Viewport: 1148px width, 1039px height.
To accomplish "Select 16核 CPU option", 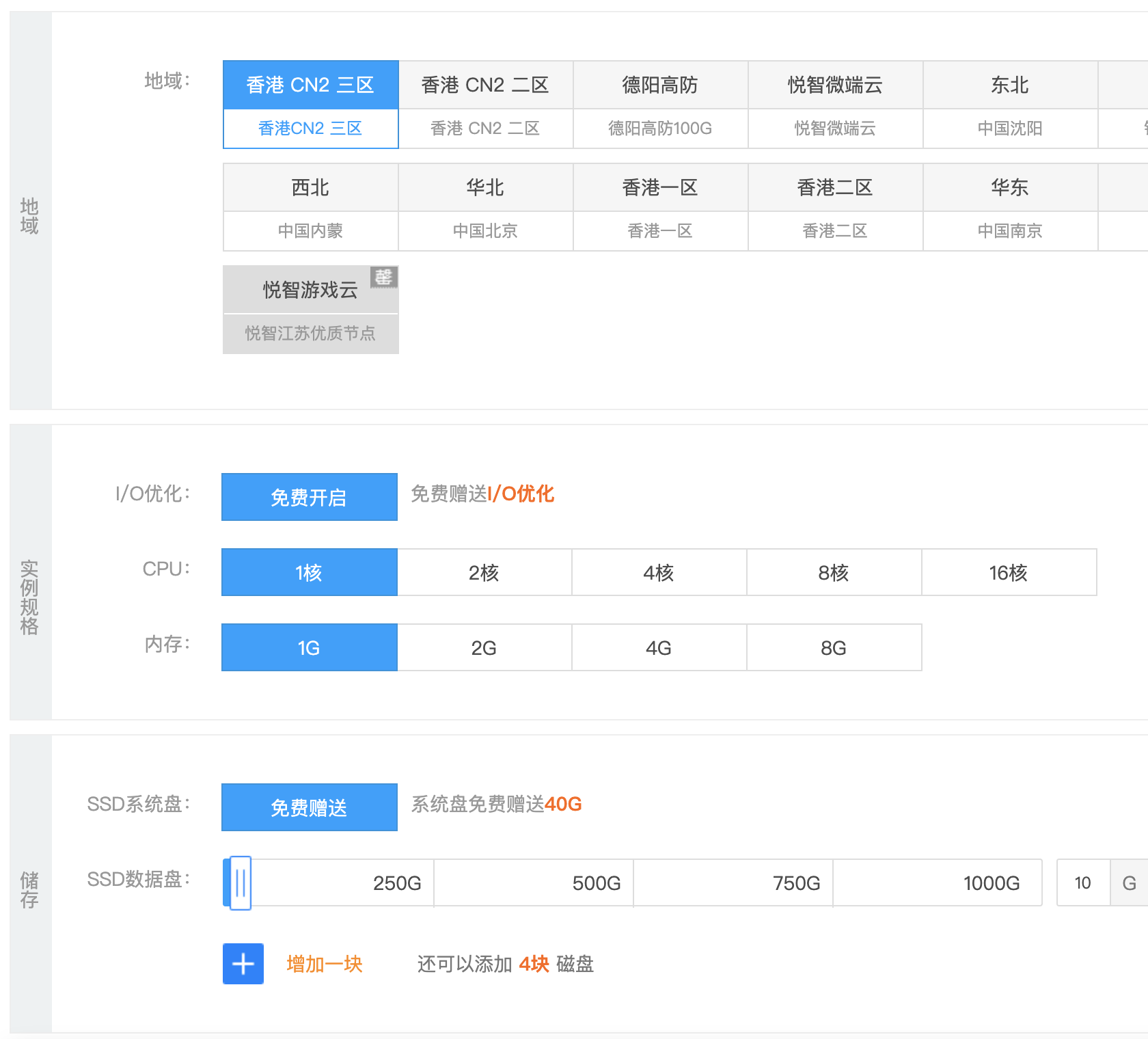I will coord(1009,572).
